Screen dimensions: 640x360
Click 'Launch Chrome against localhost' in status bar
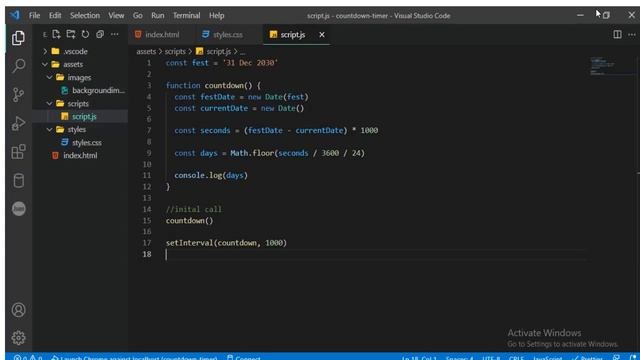tap(135, 358)
